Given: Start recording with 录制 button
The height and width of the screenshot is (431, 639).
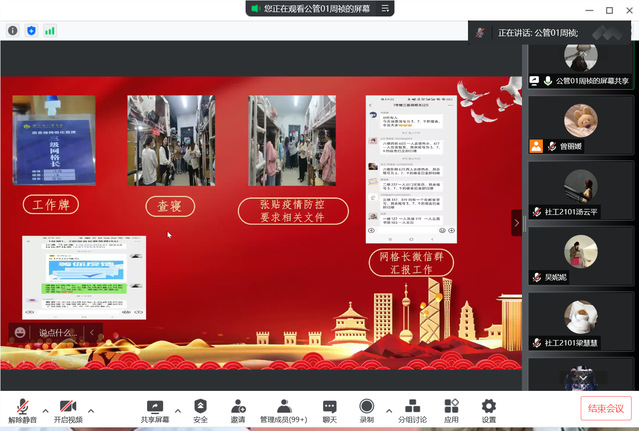Looking at the screenshot, I should coord(366,408).
